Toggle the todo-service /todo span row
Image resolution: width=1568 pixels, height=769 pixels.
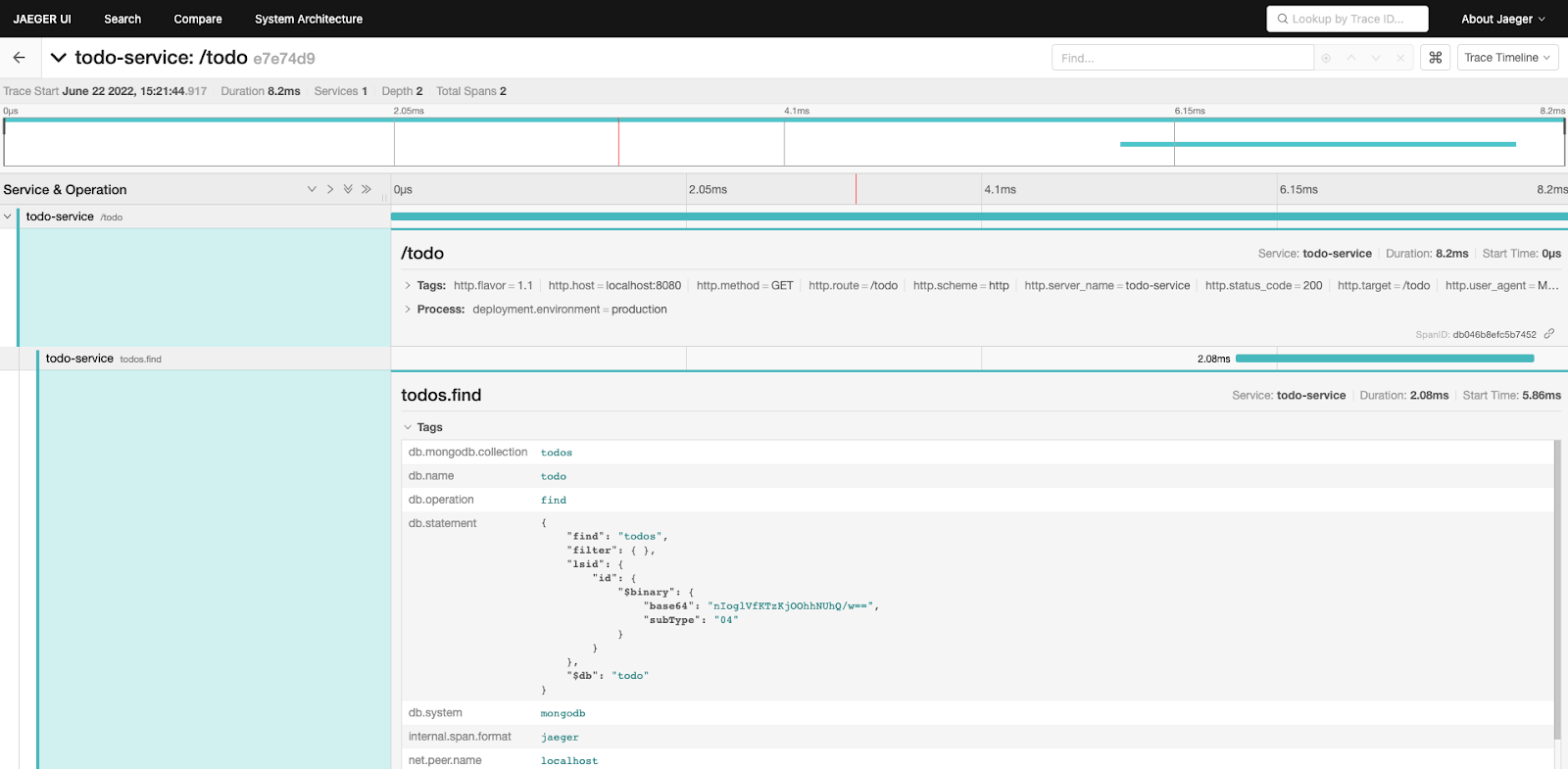pos(60,216)
